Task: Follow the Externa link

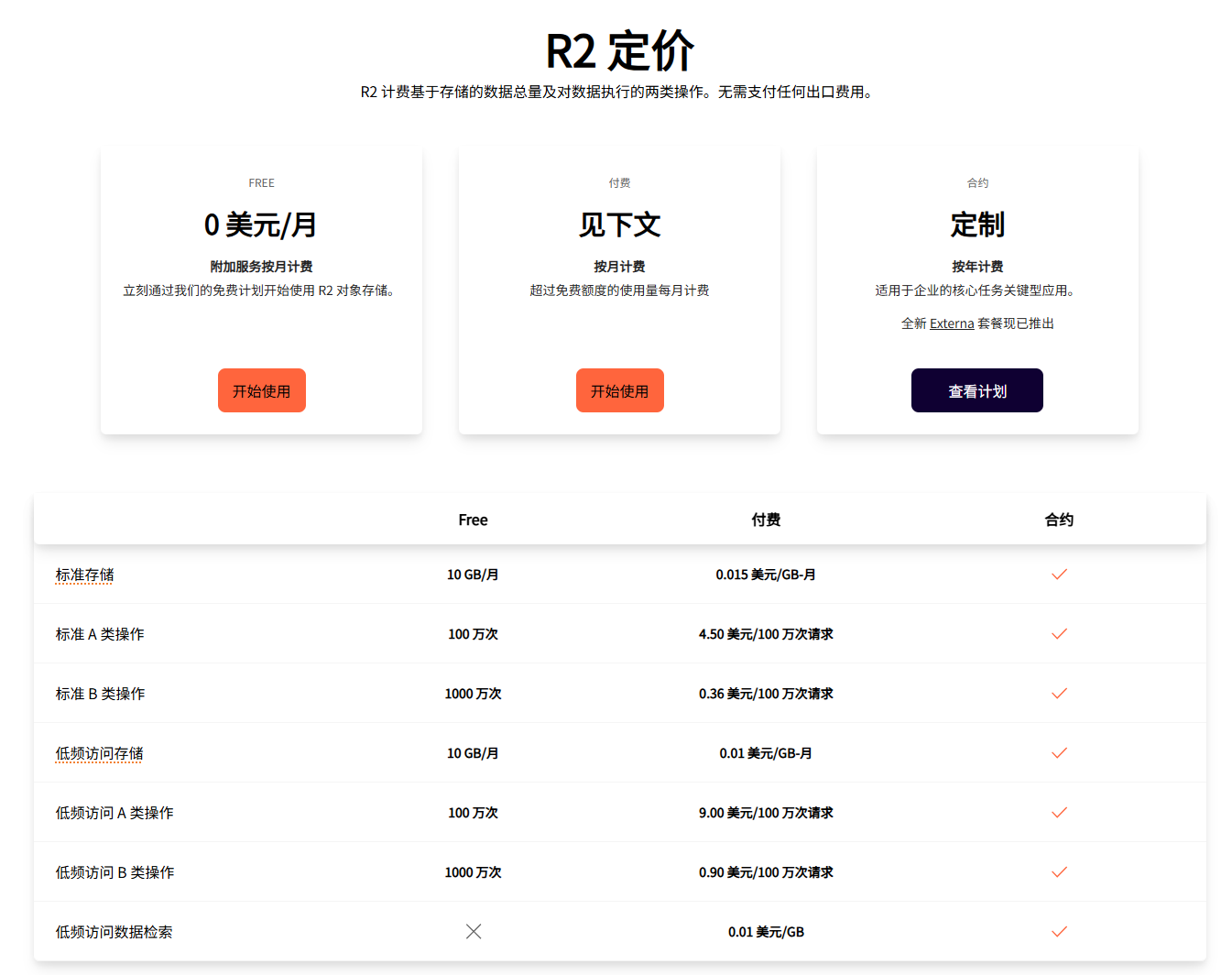Action: [951, 323]
